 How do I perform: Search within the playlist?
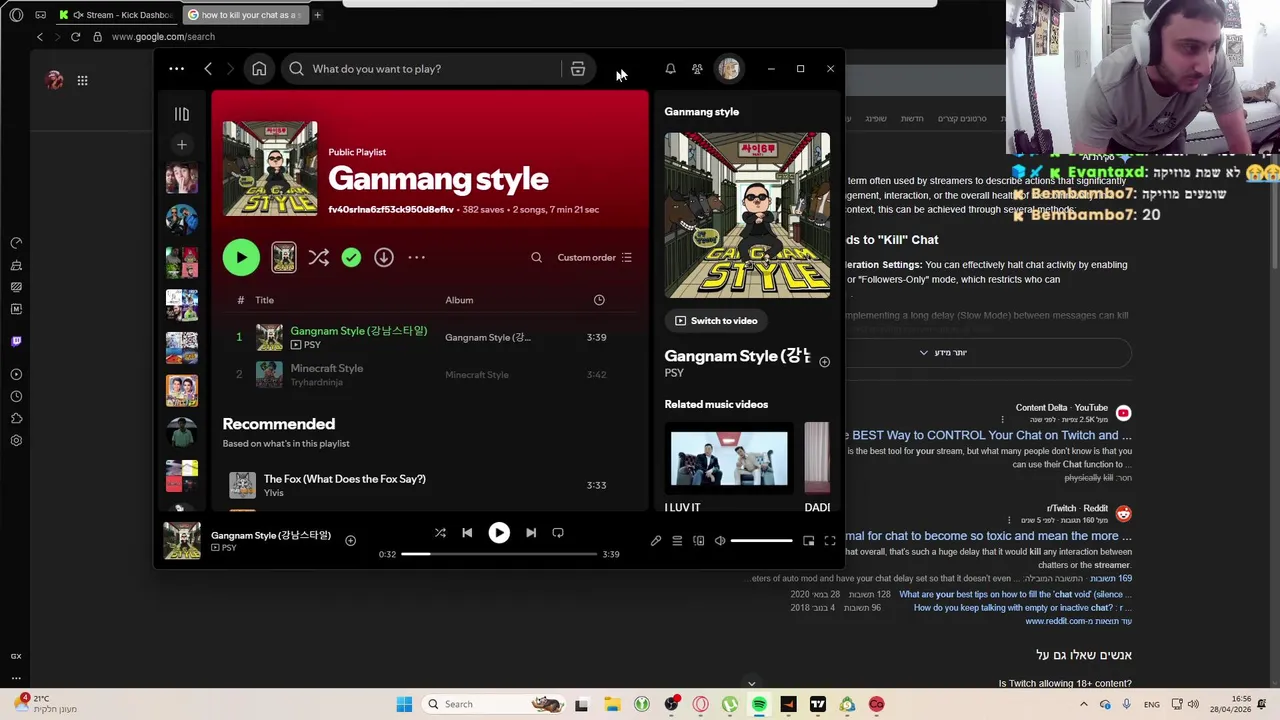(536, 258)
